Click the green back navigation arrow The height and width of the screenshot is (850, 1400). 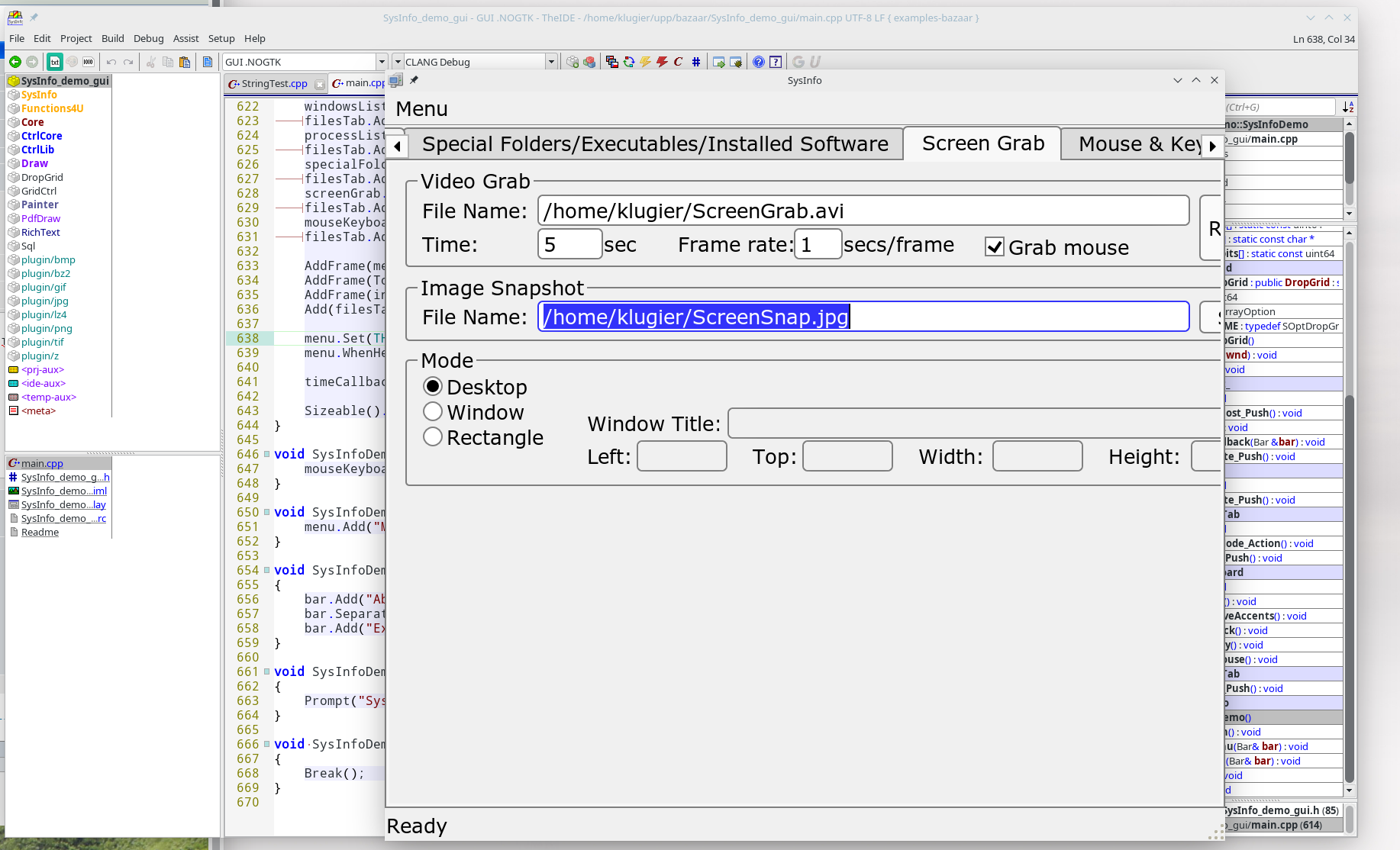15,62
